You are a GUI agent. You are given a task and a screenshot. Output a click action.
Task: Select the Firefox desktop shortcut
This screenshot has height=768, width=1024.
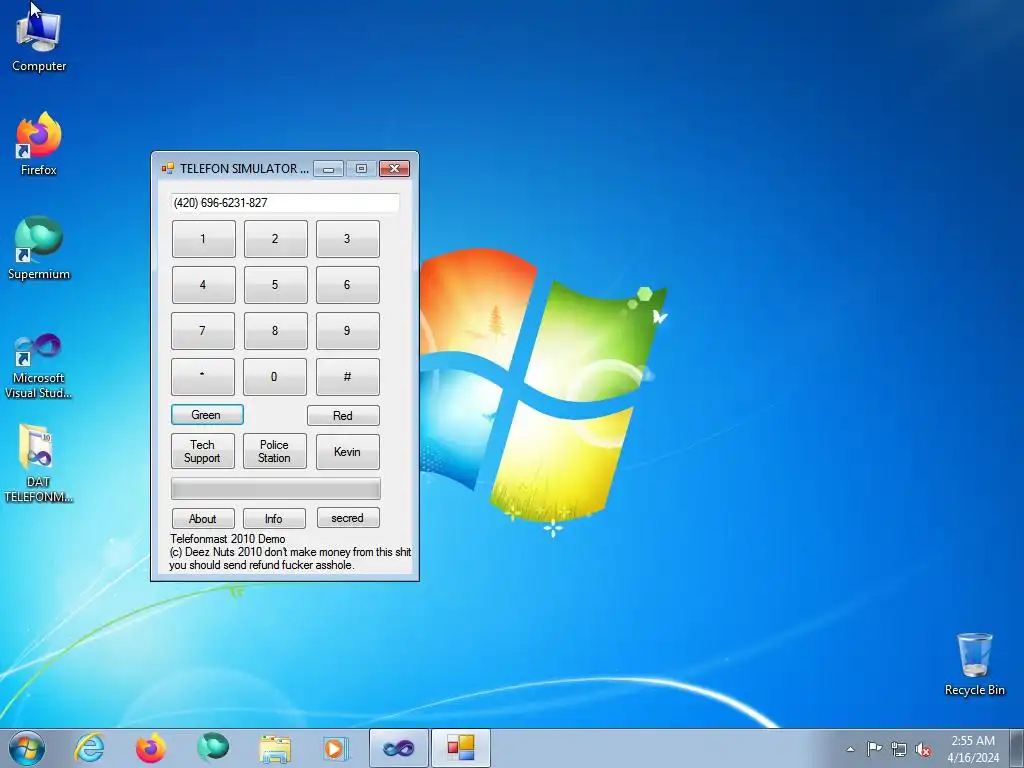(39, 144)
